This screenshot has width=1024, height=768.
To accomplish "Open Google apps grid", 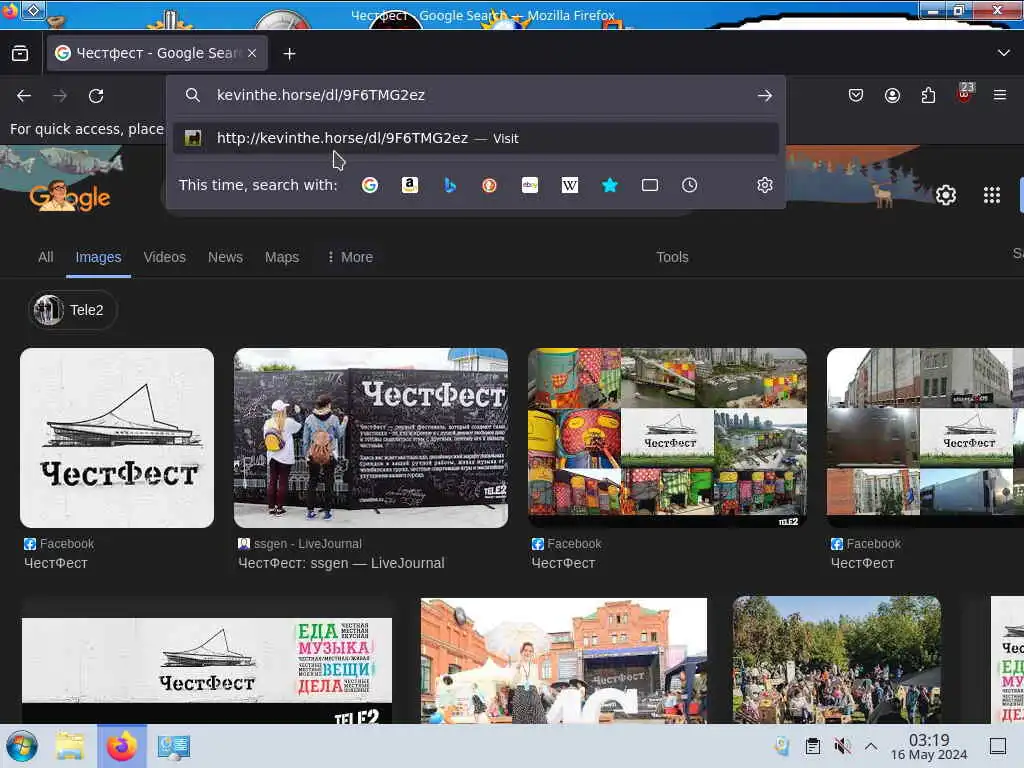I will (x=992, y=195).
